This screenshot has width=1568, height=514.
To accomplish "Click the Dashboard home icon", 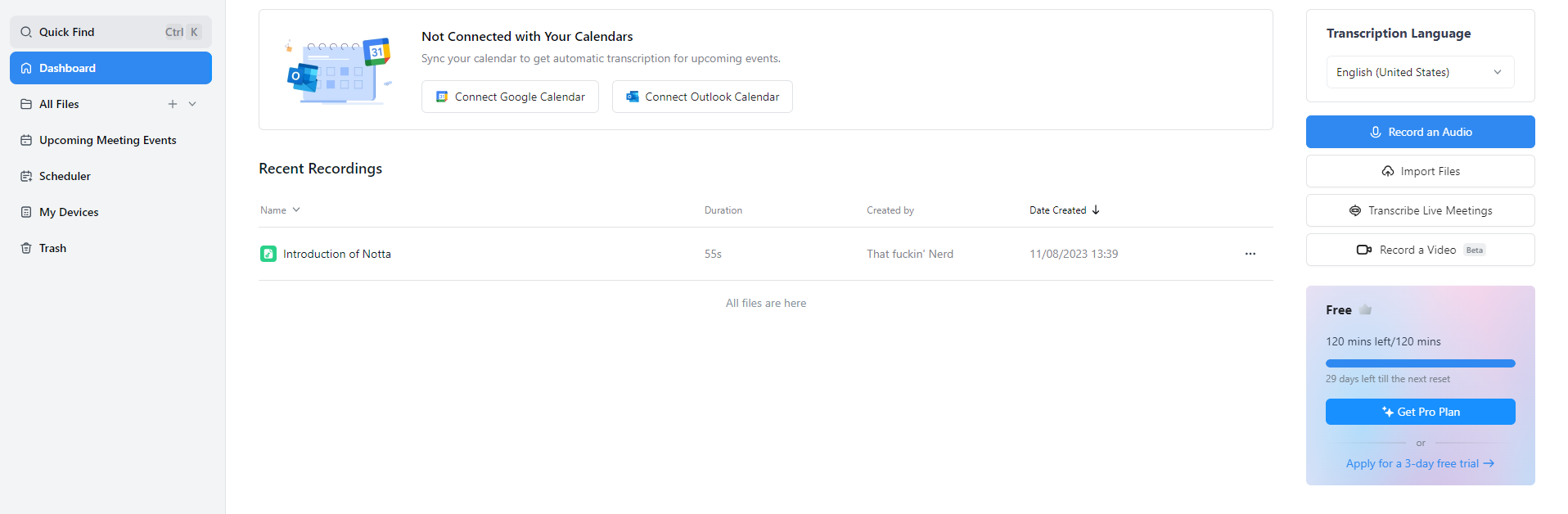I will 26,68.
